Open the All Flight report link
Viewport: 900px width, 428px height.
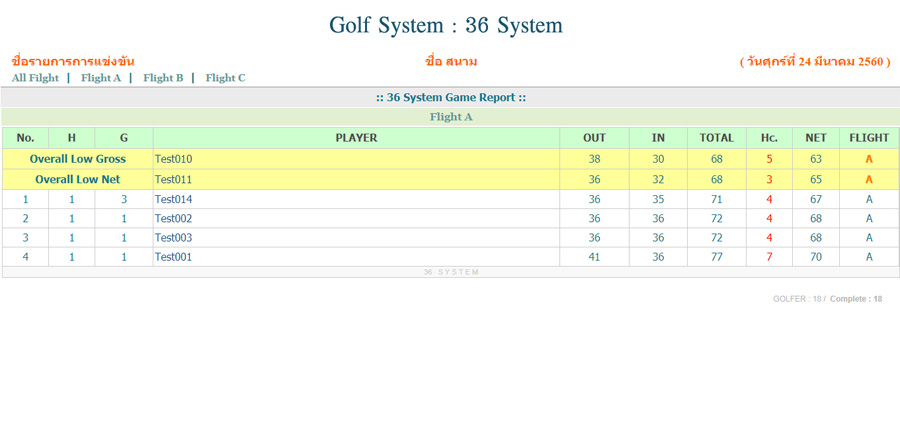pos(35,78)
